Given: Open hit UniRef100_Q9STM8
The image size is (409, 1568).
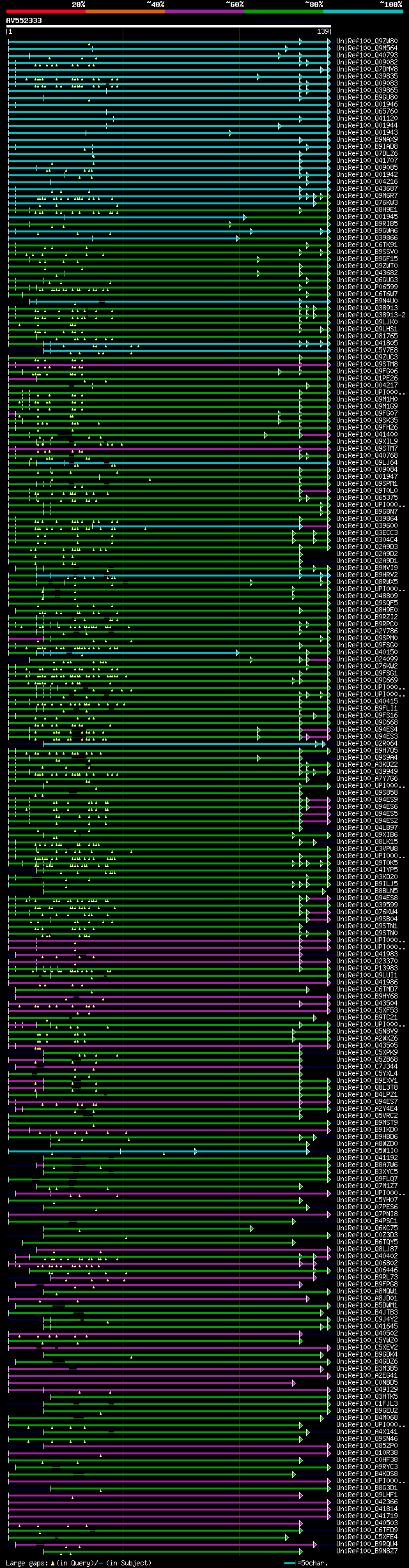Looking at the screenshot, I should pyautogui.click(x=367, y=365).
